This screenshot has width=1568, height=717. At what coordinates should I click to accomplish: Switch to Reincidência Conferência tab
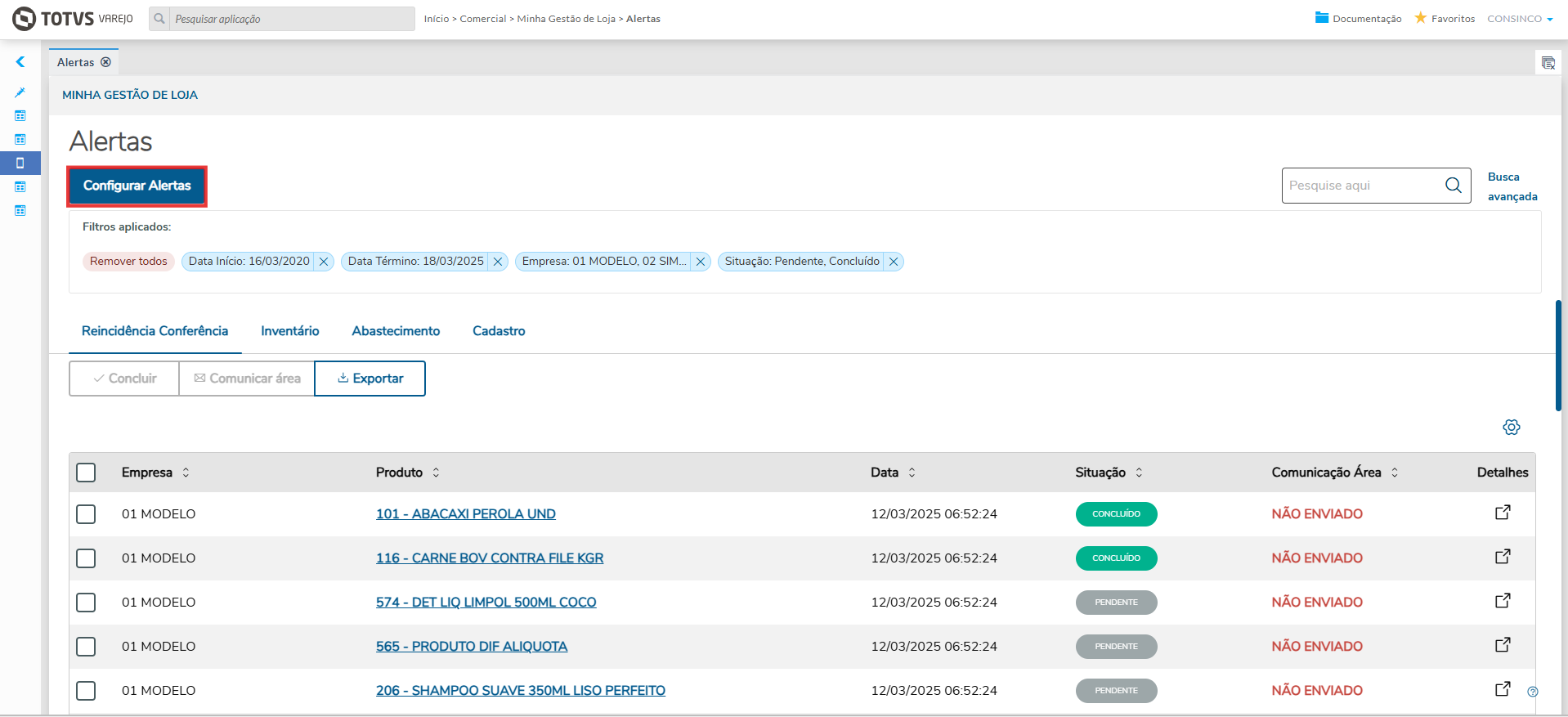pos(155,331)
